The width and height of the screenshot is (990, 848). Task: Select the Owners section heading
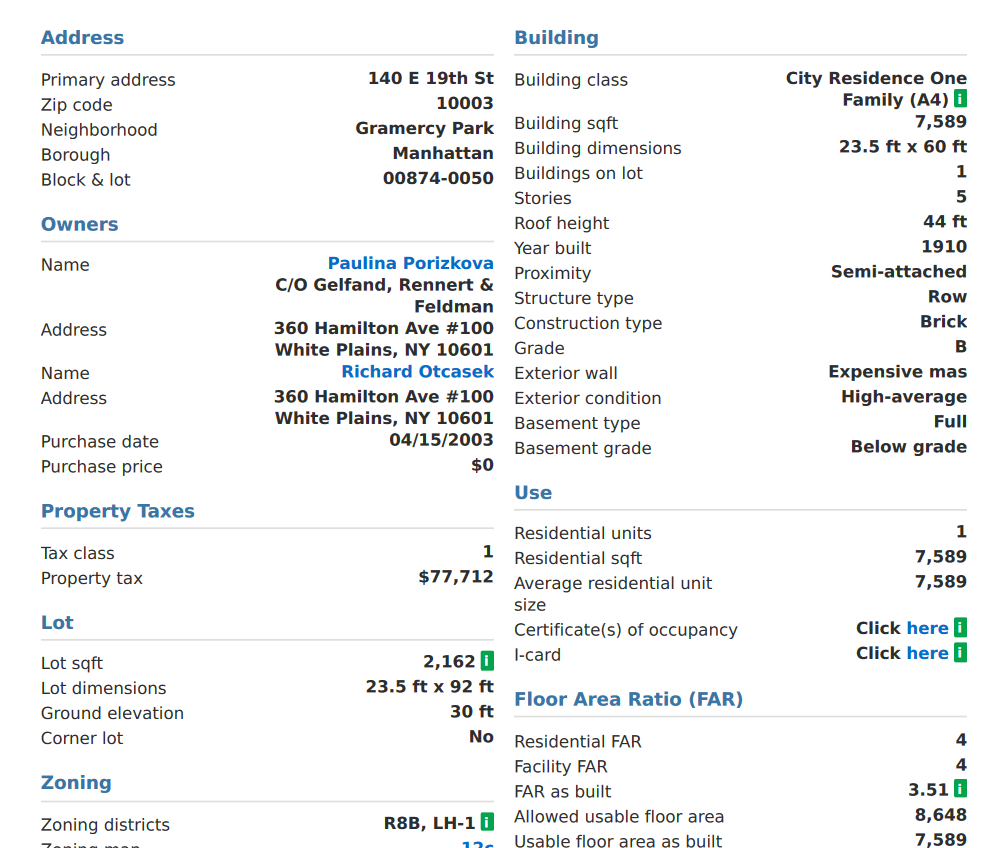tap(79, 224)
